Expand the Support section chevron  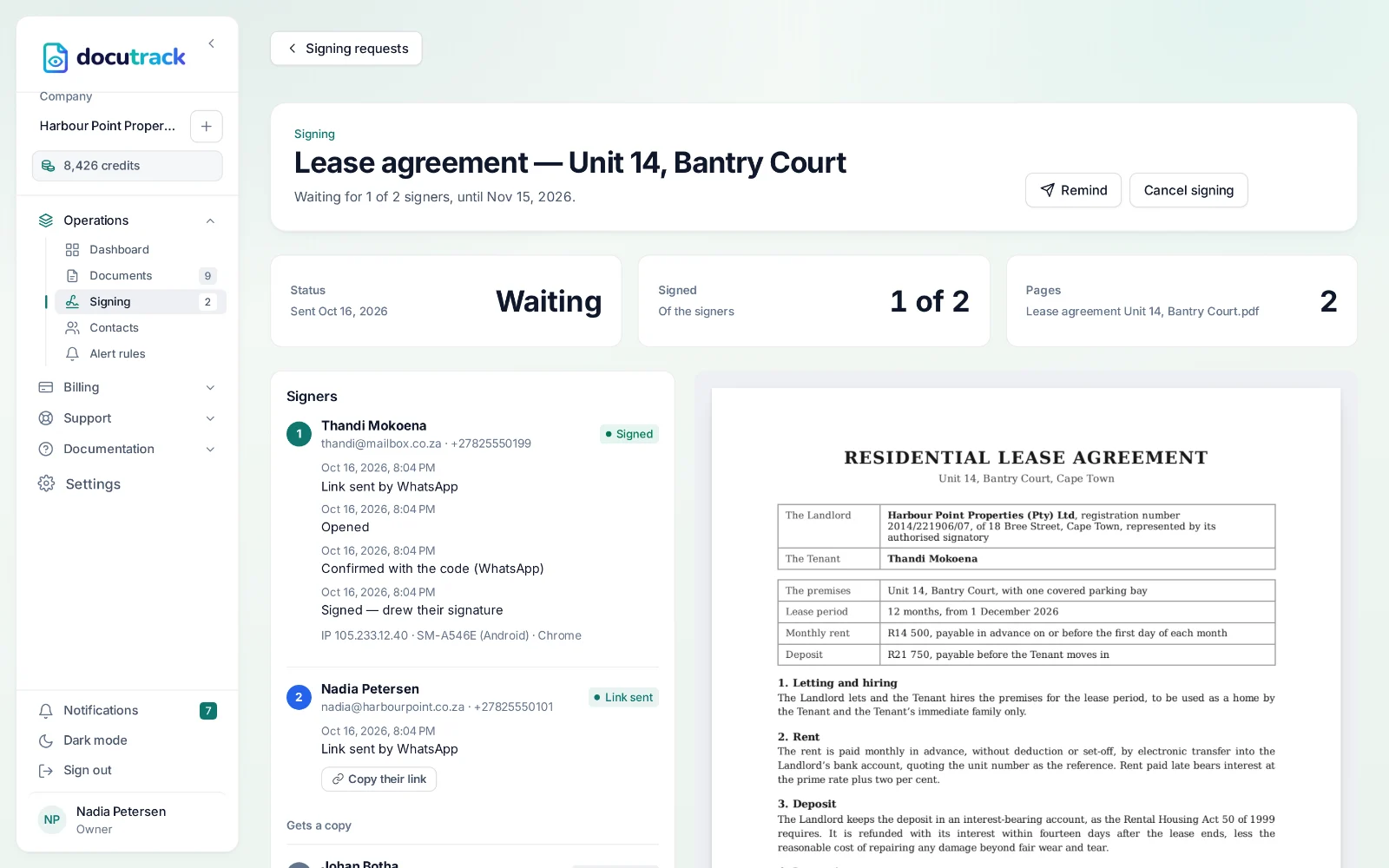(x=210, y=418)
